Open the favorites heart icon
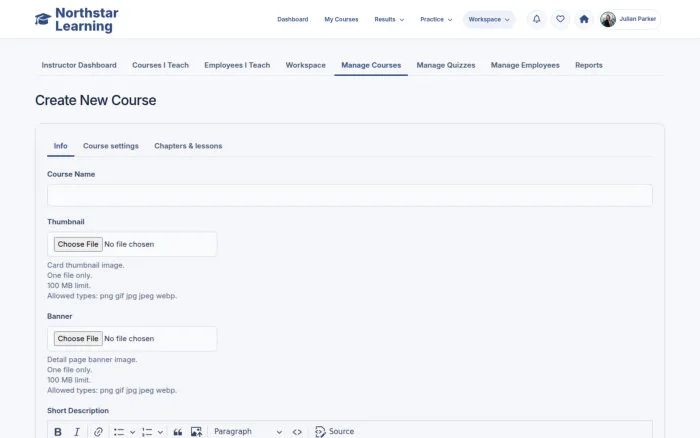 [560, 19]
